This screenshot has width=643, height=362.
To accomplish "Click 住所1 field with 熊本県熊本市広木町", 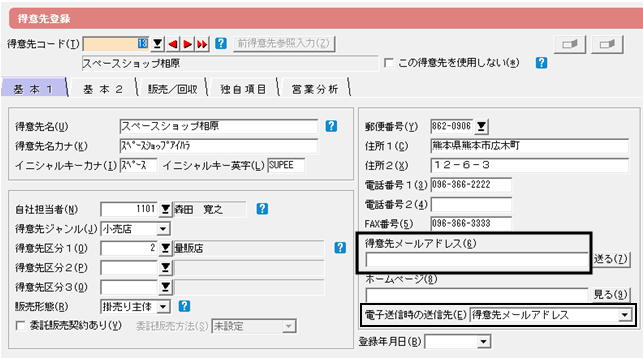I will (x=529, y=146).
